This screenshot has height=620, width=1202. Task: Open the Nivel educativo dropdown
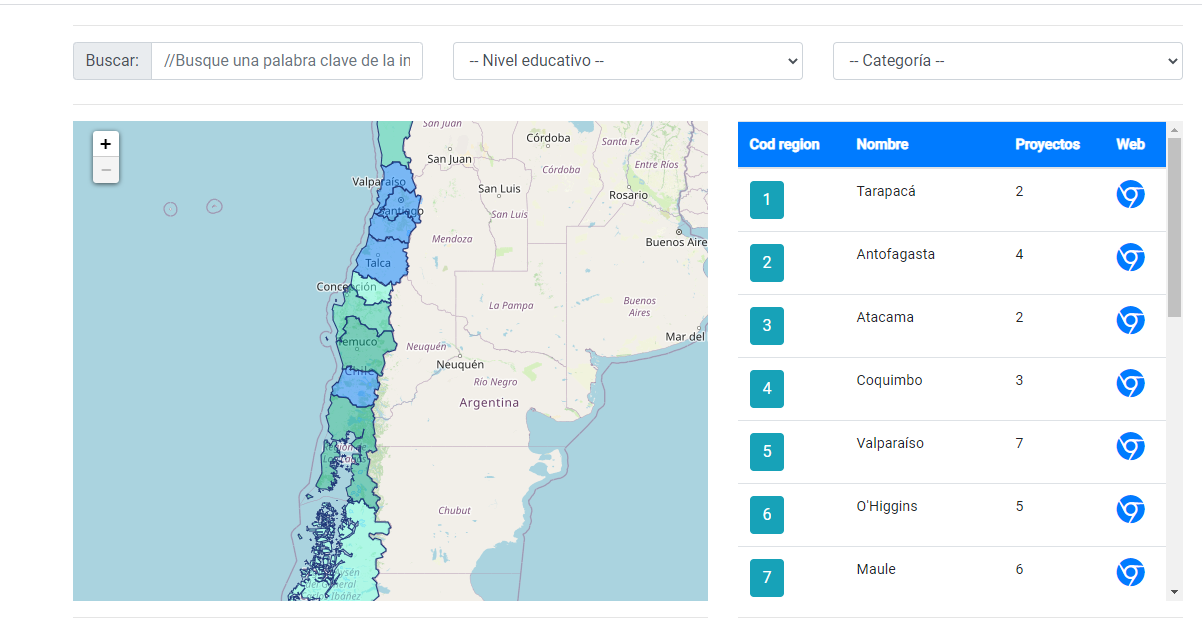coord(628,61)
